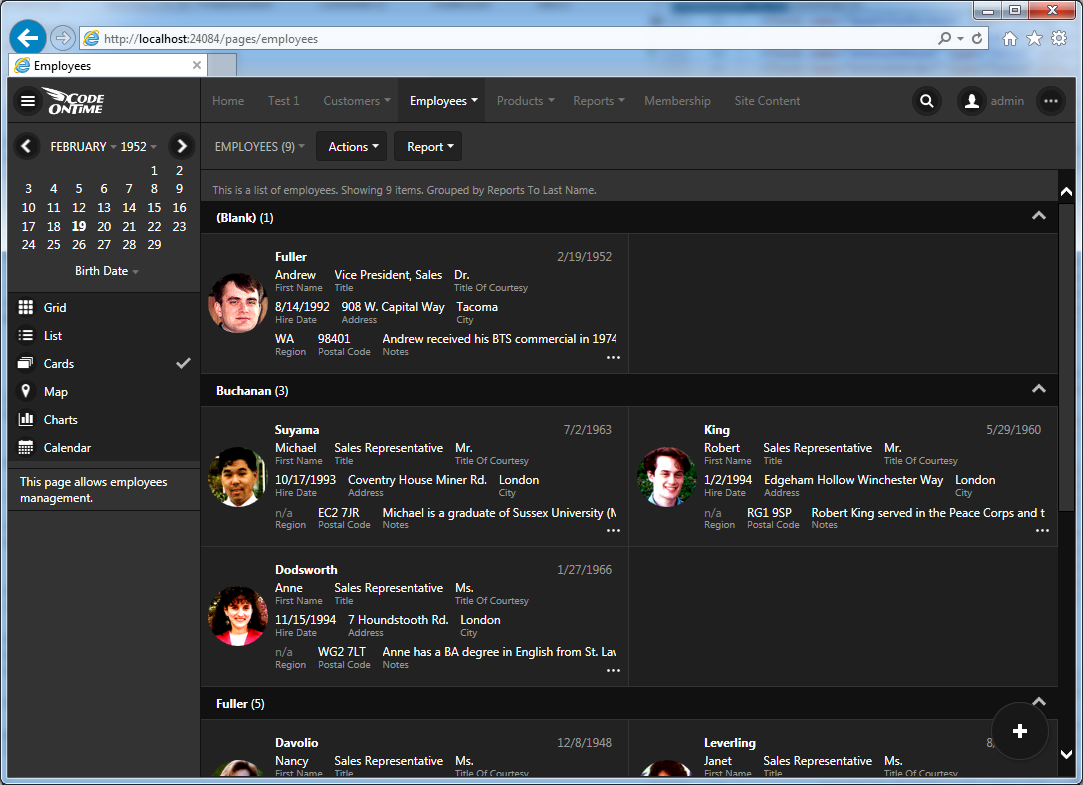Image resolution: width=1083 pixels, height=785 pixels.
Task: Open the 1952 year dropdown
Action: [138, 146]
